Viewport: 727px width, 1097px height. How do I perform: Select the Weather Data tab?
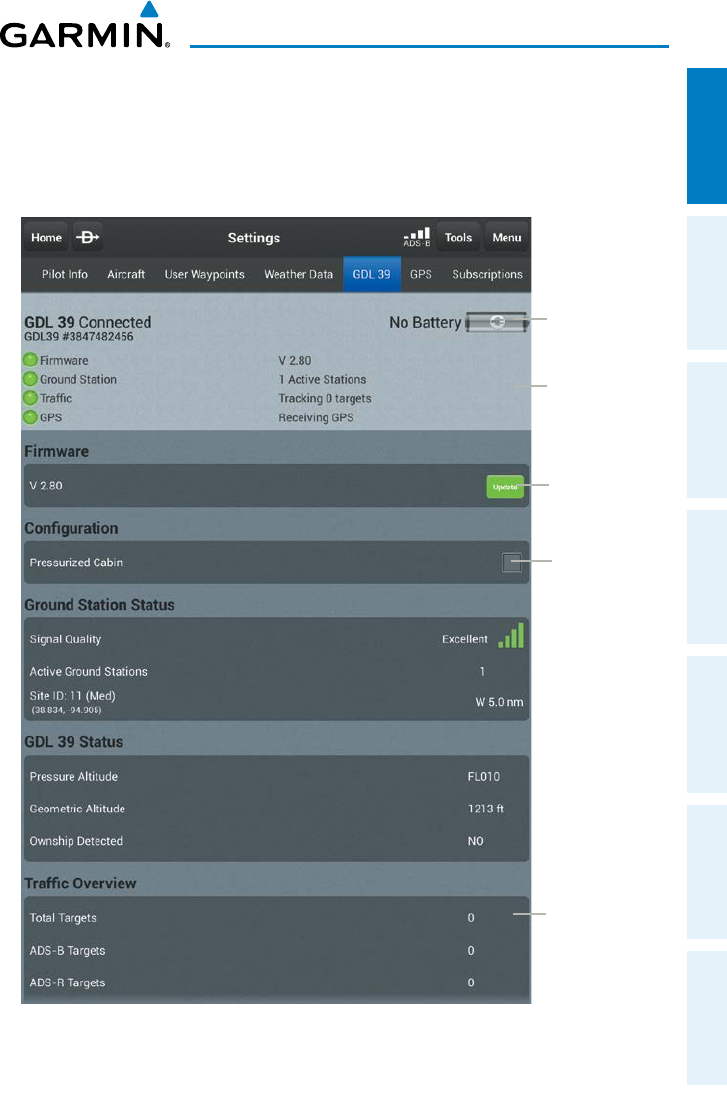pos(299,274)
